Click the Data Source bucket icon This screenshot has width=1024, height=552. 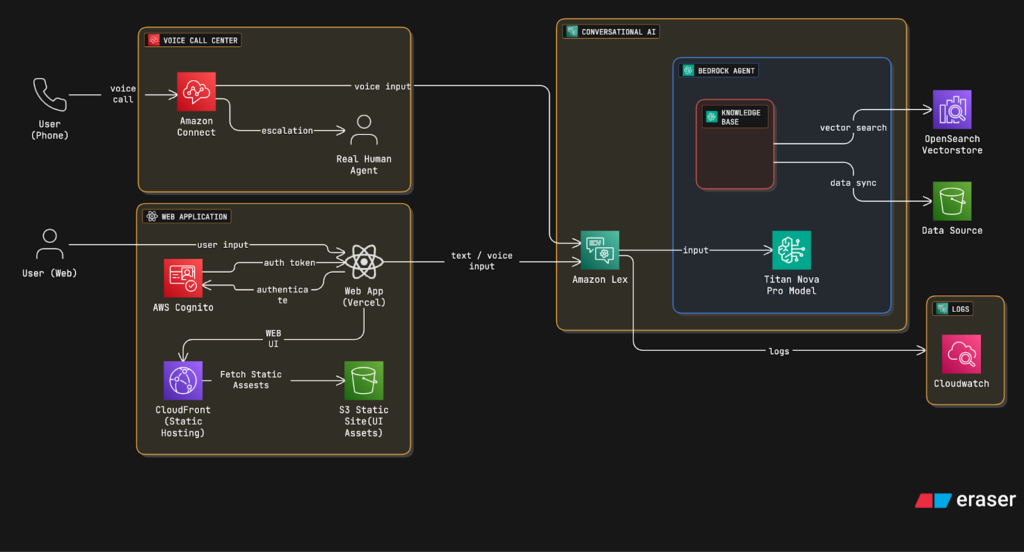click(x=952, y=201)
